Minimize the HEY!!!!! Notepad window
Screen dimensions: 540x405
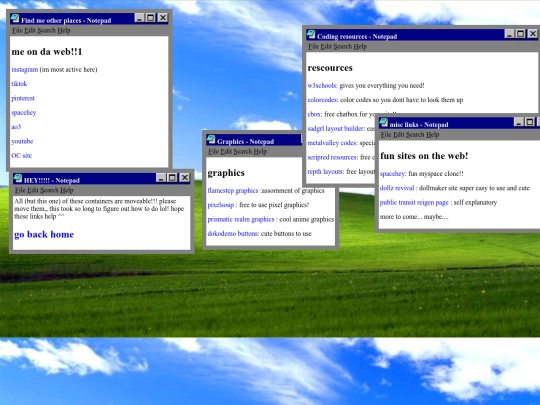click(x=161, y=177)
